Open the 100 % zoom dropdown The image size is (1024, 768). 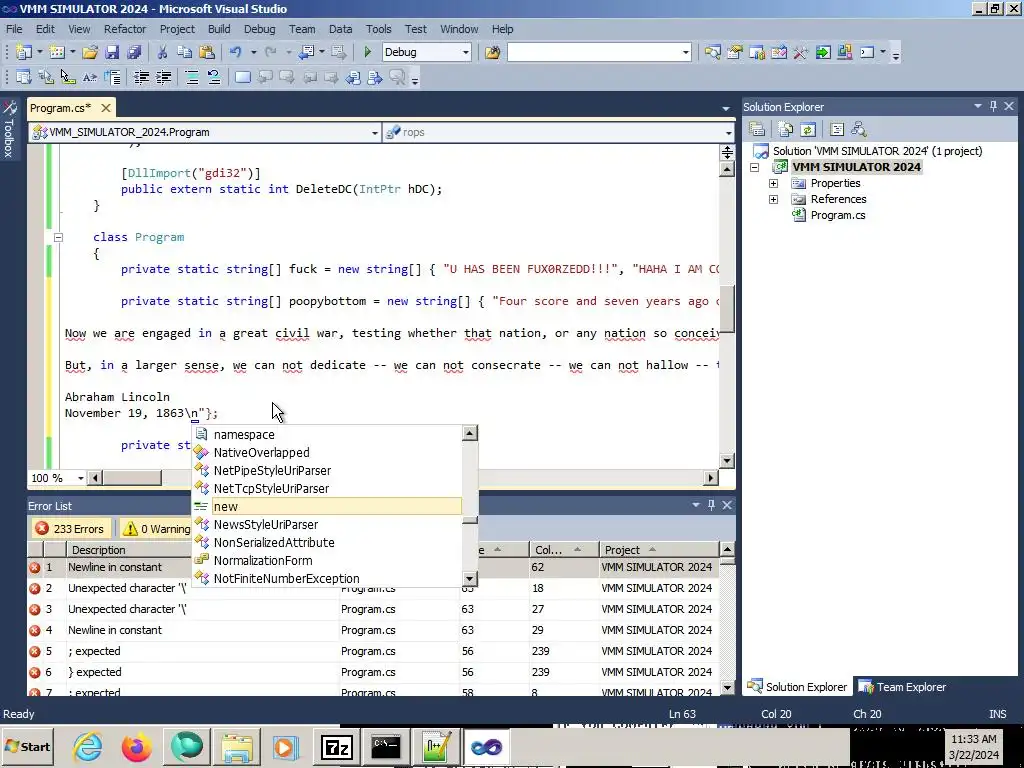tap(80, 478)
